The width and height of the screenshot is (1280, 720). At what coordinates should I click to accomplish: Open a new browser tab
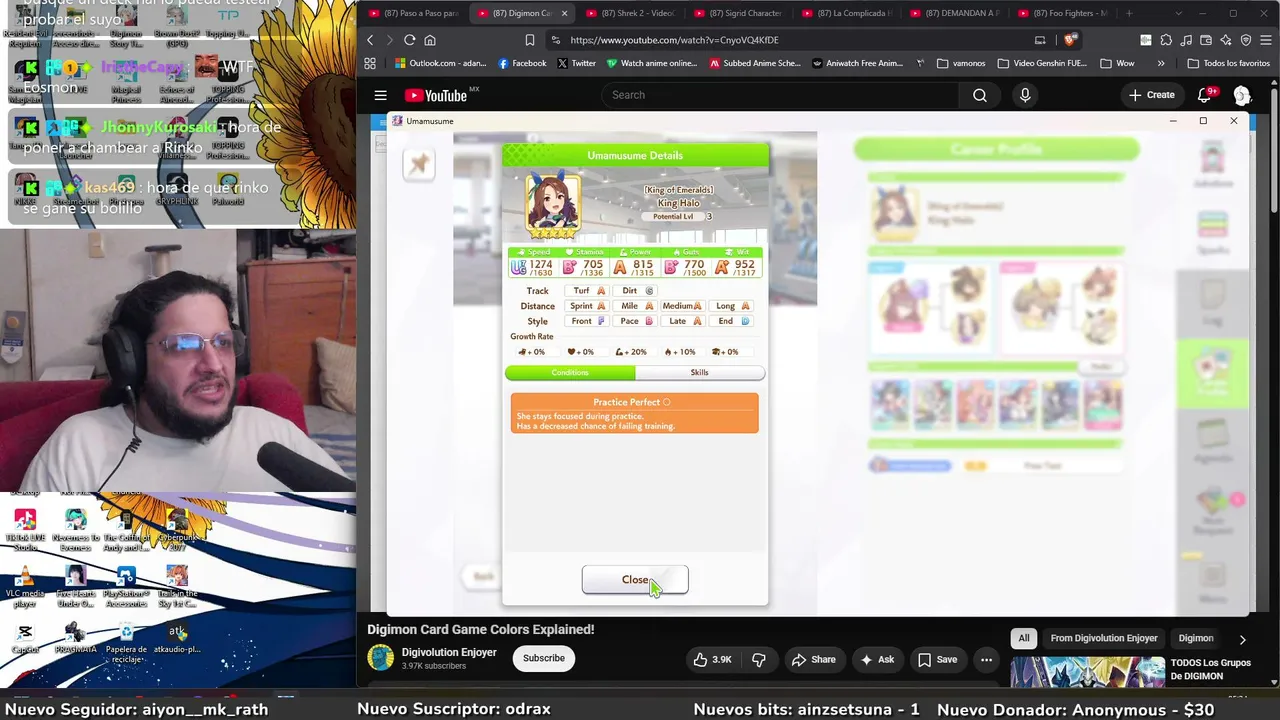pos(1129,13)
